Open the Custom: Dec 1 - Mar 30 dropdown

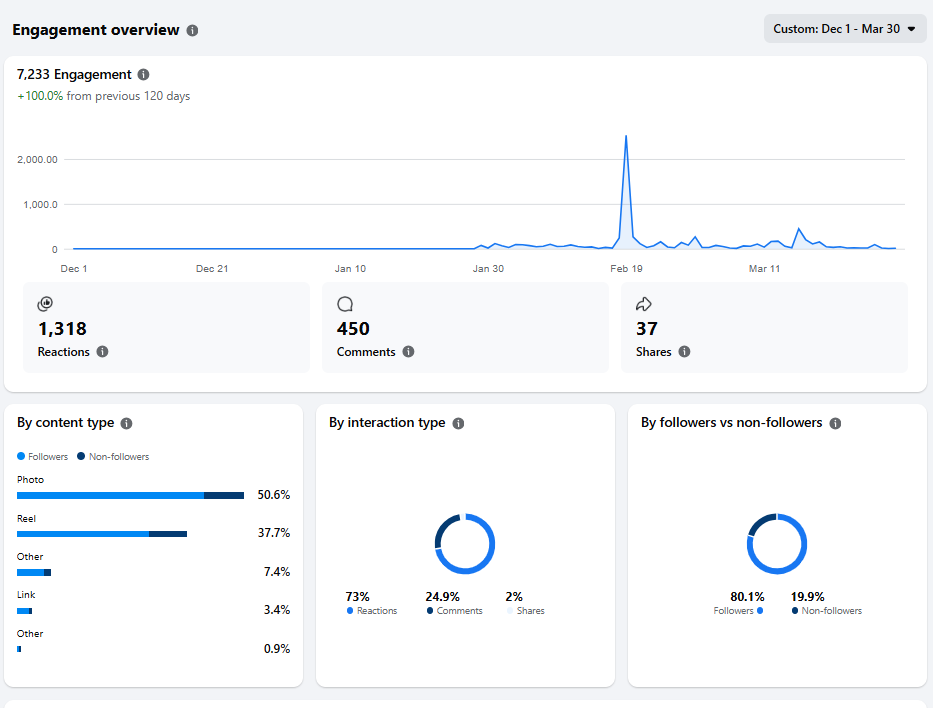844,28
